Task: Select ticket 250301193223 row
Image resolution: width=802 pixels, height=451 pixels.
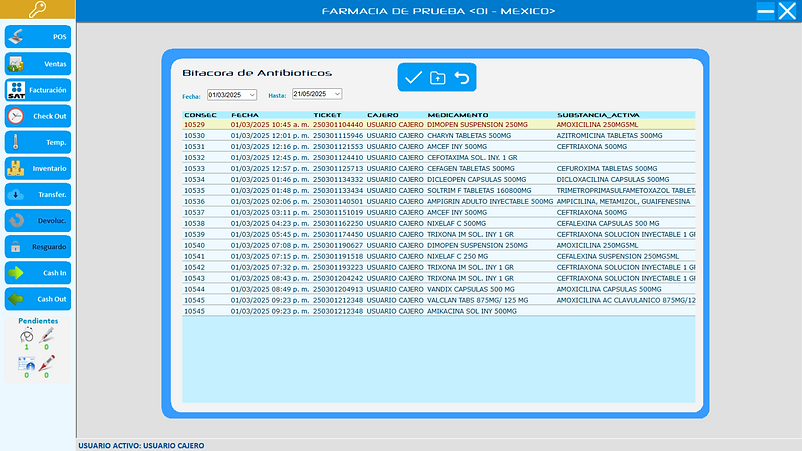Action: click(438, 267)
